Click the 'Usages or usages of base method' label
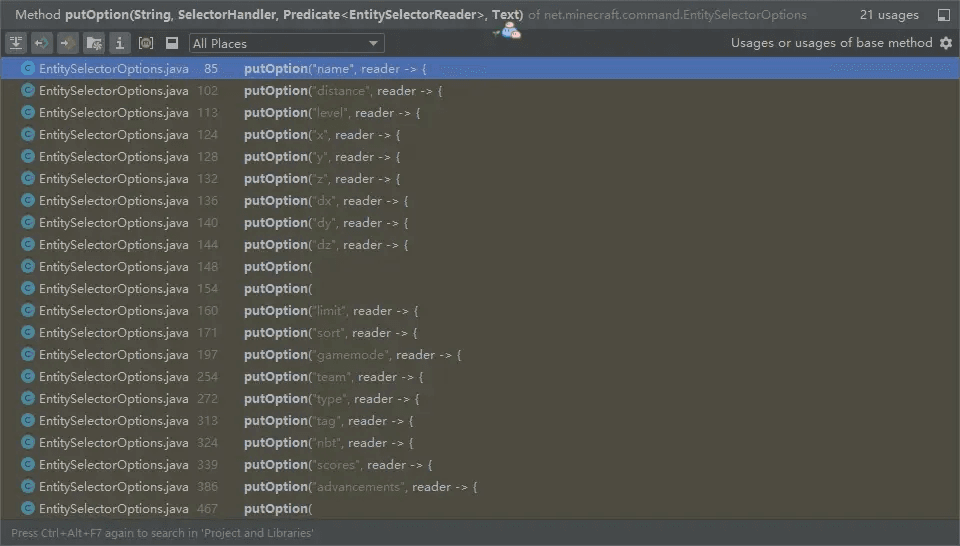The image size is (960, 546). (x=831, y=43)
